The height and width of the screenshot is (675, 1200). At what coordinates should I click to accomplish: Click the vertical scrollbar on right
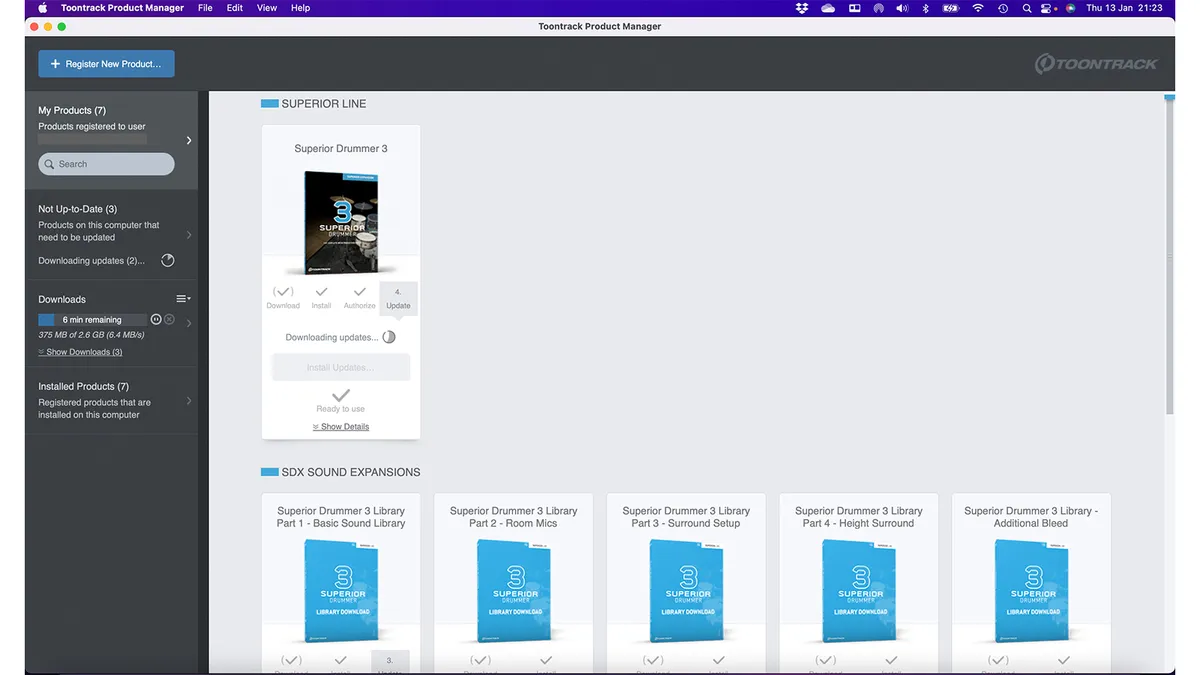click(x=1169, y=255)
